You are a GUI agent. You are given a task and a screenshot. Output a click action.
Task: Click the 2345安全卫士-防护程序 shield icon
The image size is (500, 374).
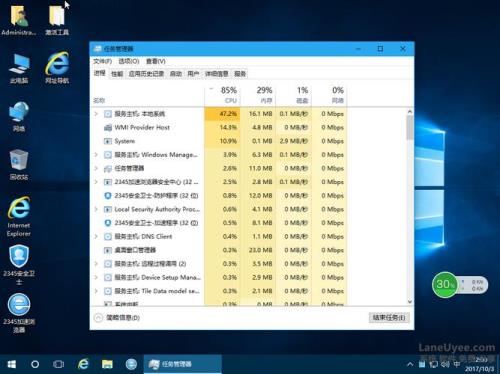108,196
